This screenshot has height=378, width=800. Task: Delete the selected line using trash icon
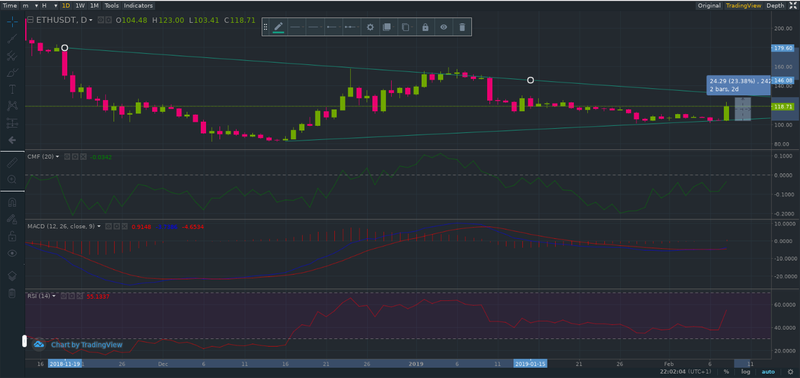(462, 27)
